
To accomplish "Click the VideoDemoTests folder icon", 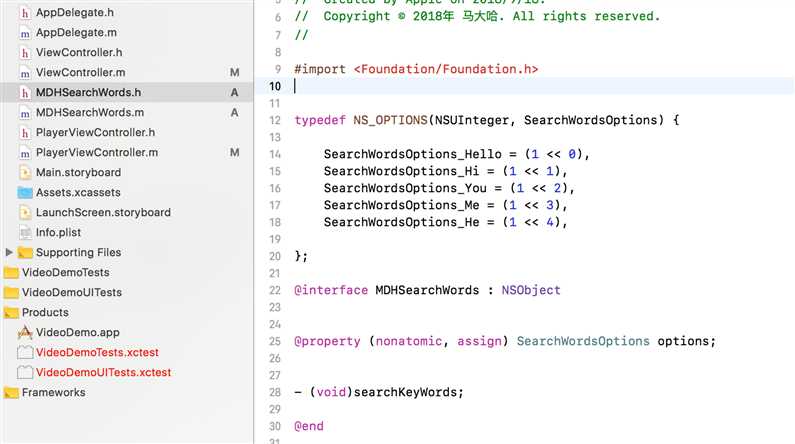I will click(x=11, y=273).
